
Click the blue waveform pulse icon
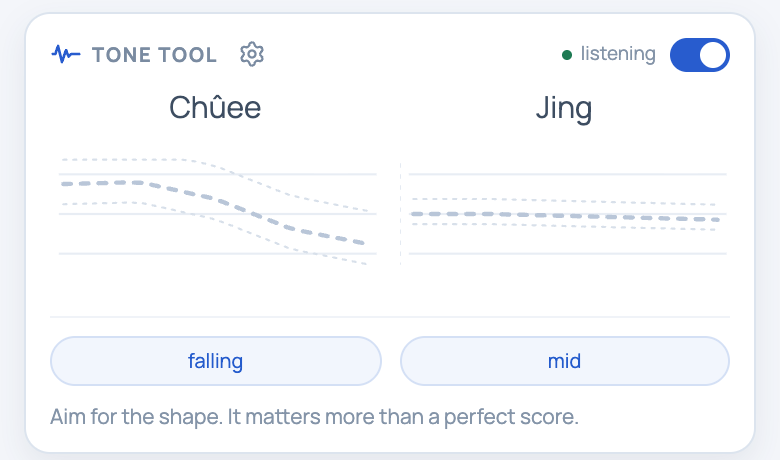[66, 54]
